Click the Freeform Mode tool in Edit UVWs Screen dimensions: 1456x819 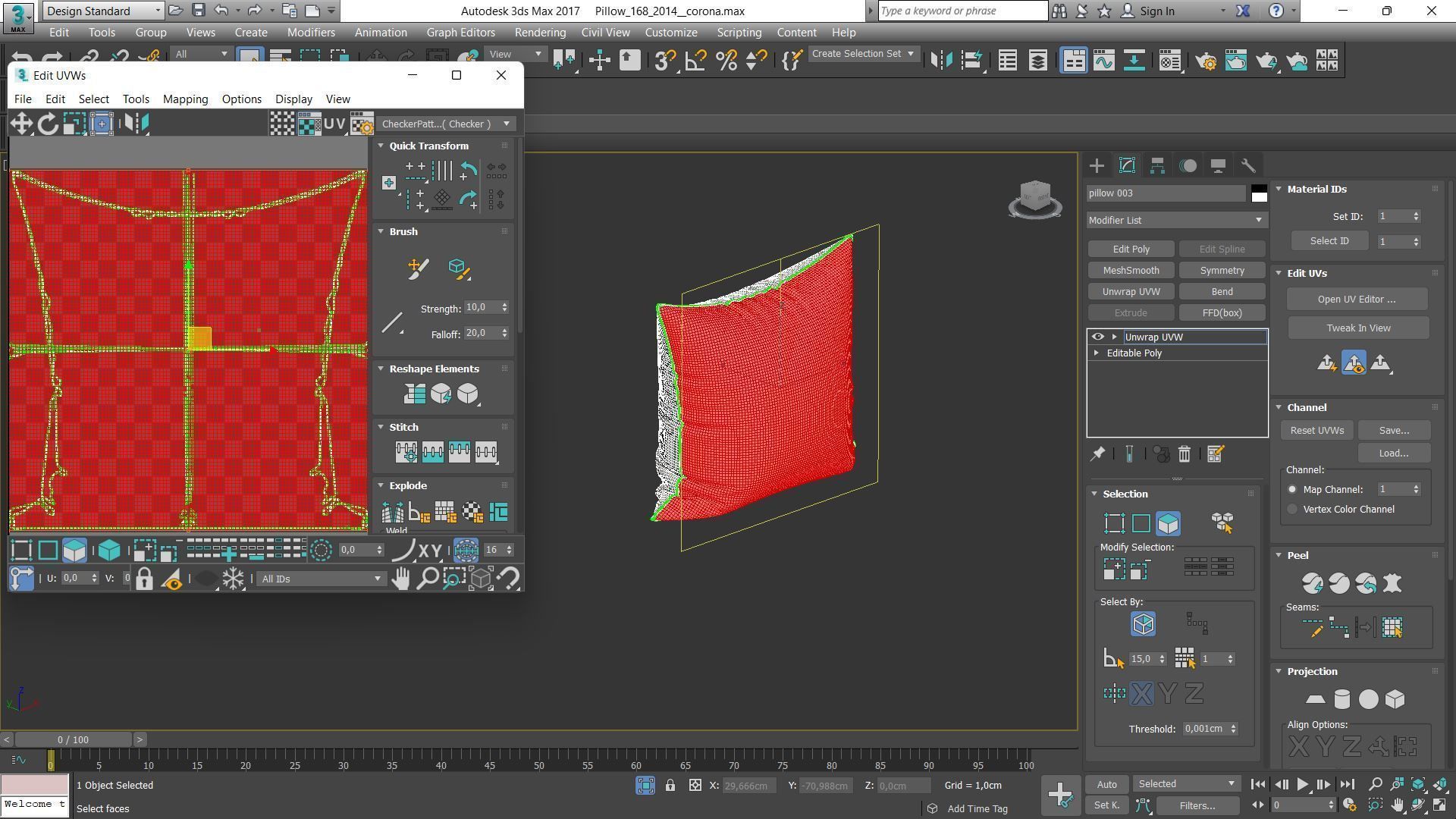tap(102, 124)
